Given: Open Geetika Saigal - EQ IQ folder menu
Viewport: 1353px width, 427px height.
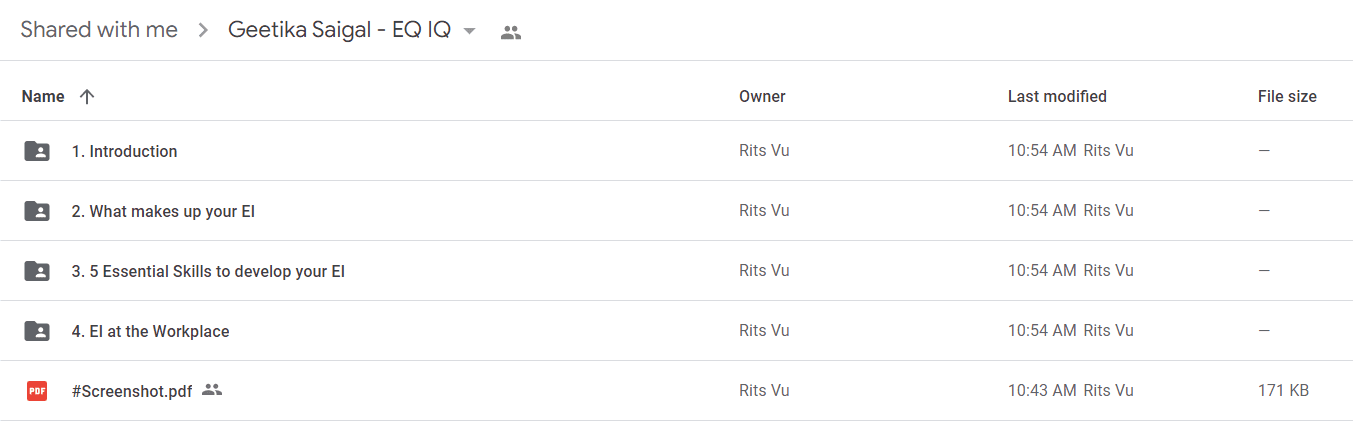Looking at the screenshot, I should (x=339, y=30).
